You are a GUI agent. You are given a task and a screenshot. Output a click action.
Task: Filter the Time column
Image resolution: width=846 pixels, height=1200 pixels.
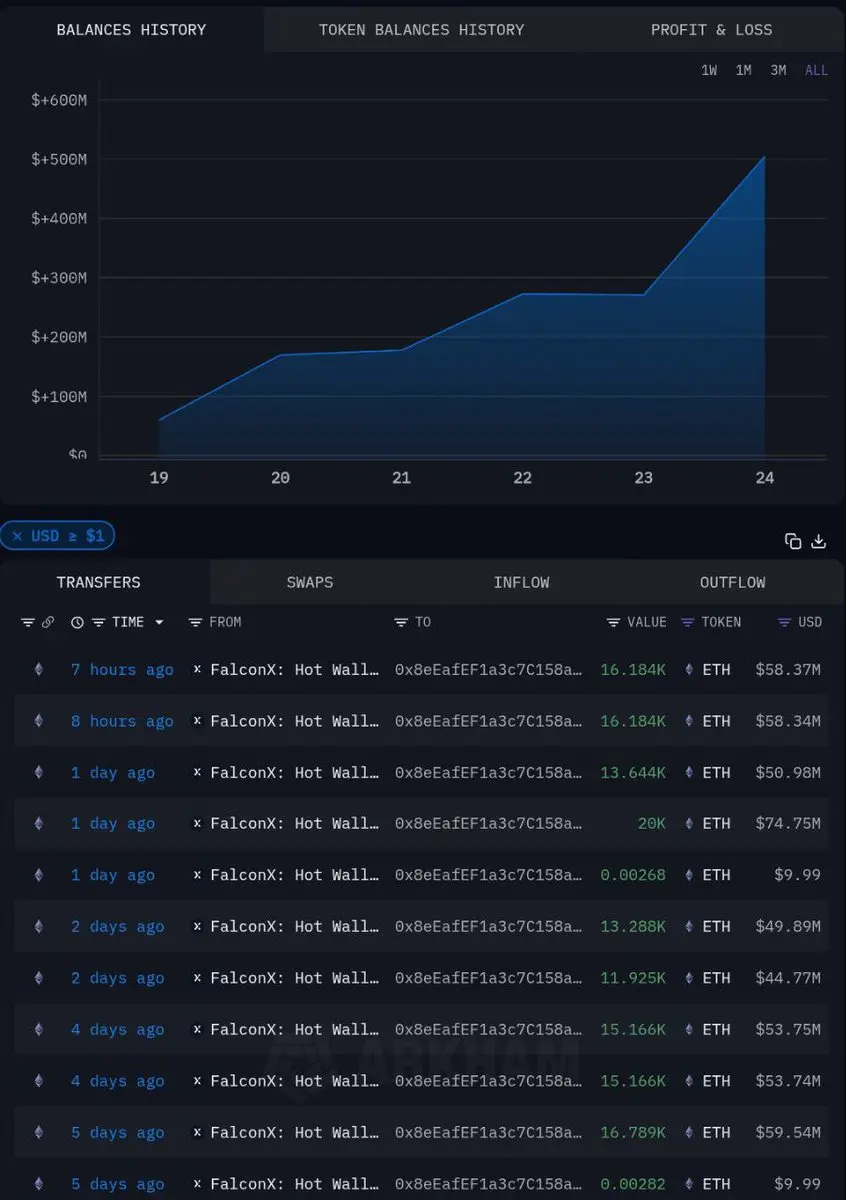[x=98, y=622]
